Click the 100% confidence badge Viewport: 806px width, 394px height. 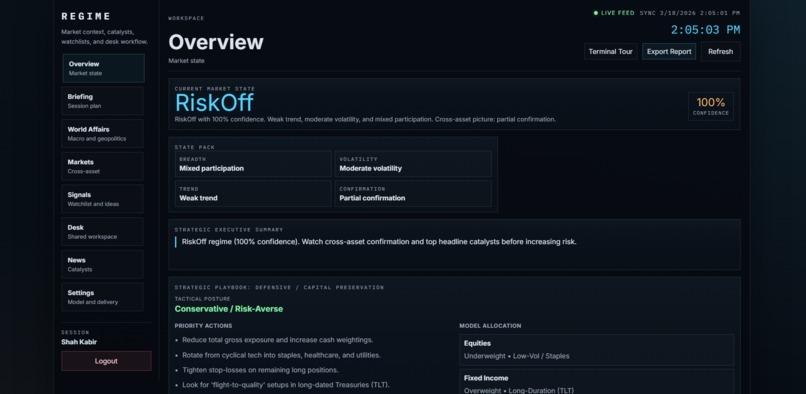click(x=711, y=106)
